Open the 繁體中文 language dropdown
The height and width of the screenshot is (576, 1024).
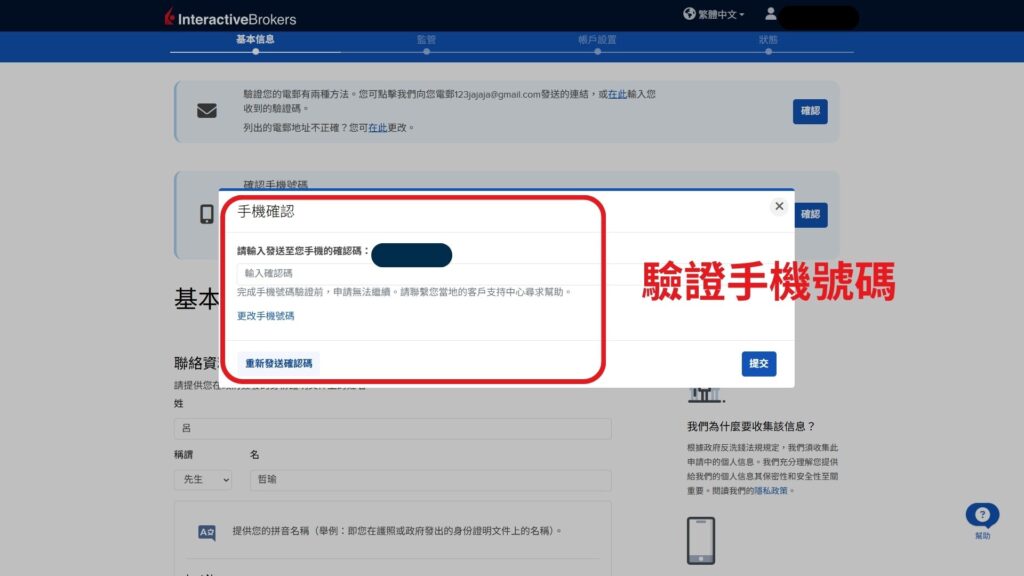click(718, 15)
